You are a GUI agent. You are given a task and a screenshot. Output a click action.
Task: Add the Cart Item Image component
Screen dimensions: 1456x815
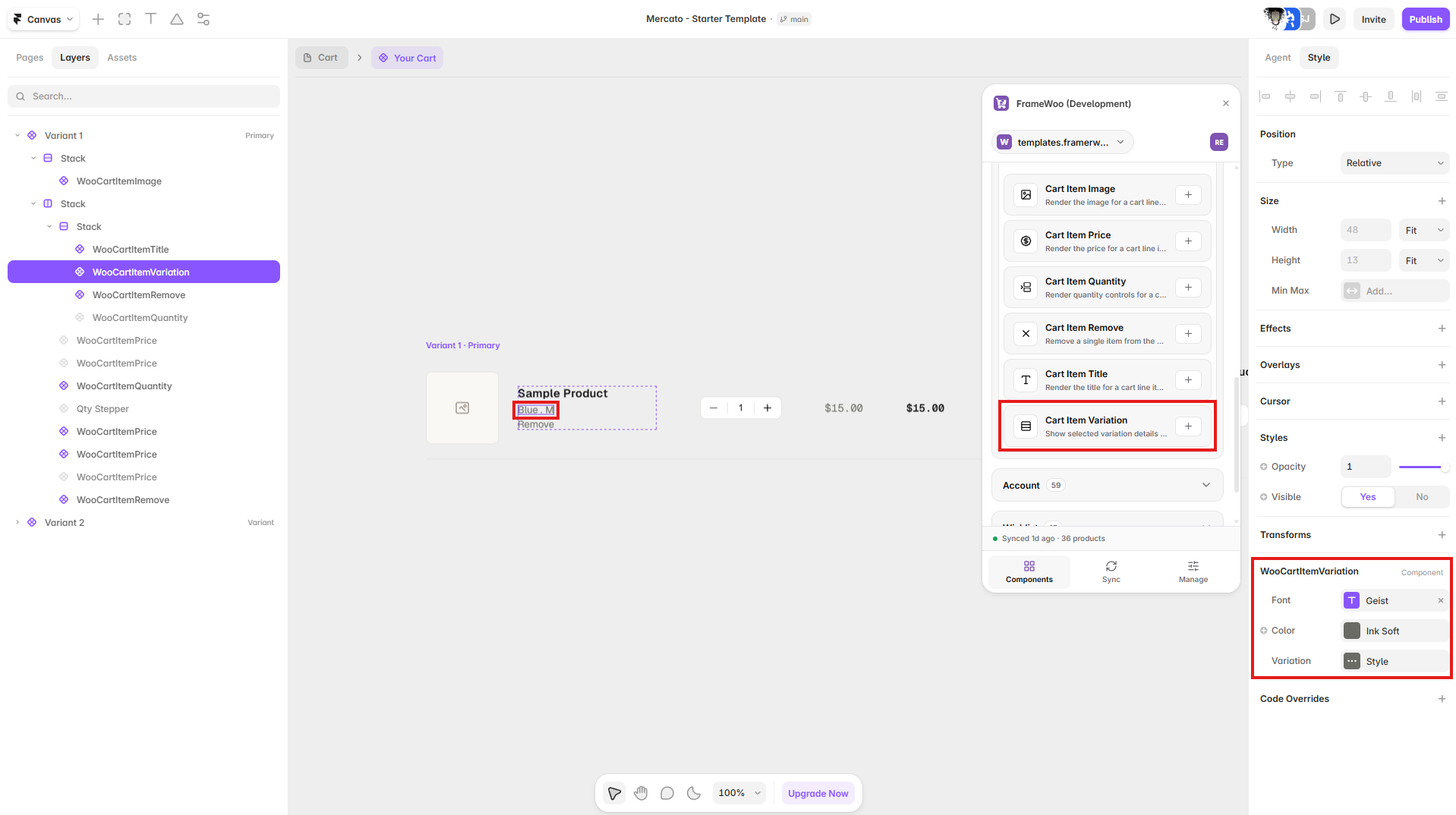coord(1188,195)
